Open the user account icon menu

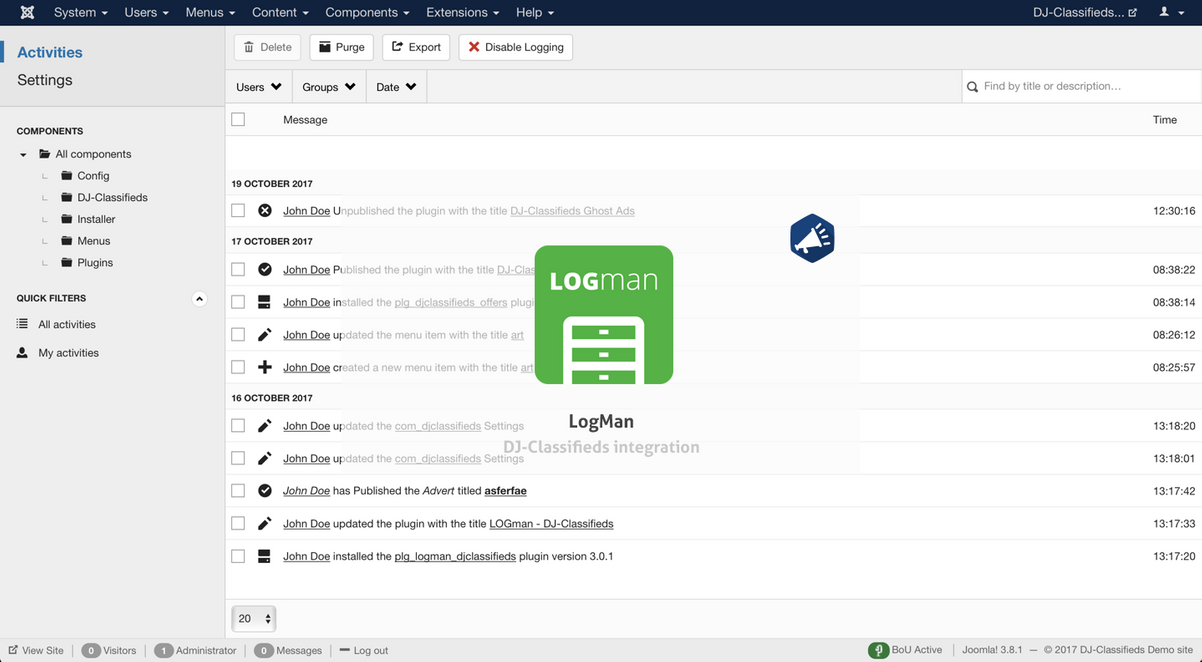1169,12
